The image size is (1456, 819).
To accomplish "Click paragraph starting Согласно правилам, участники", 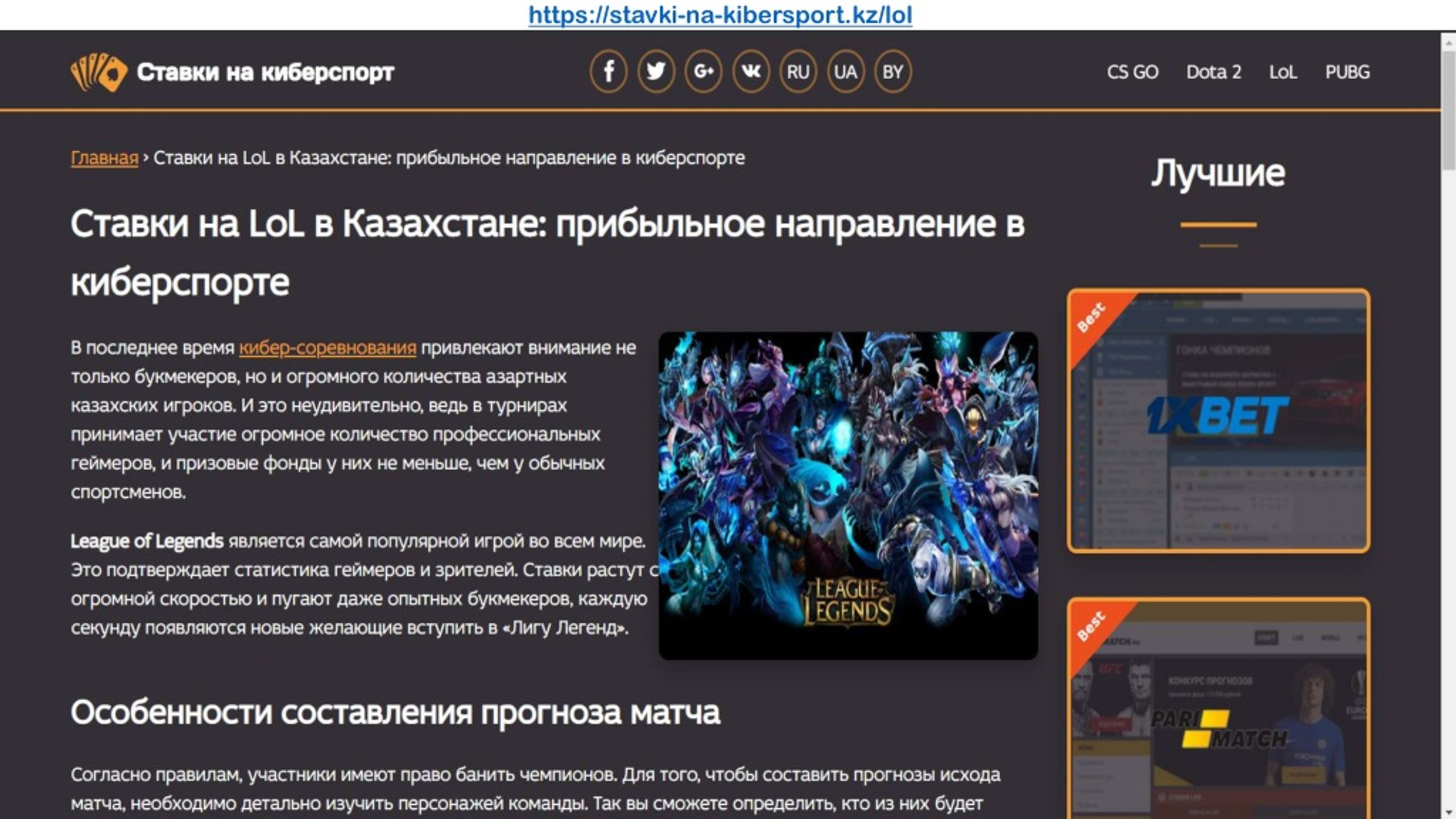I will pyautogui.click(x=535, y=789).
